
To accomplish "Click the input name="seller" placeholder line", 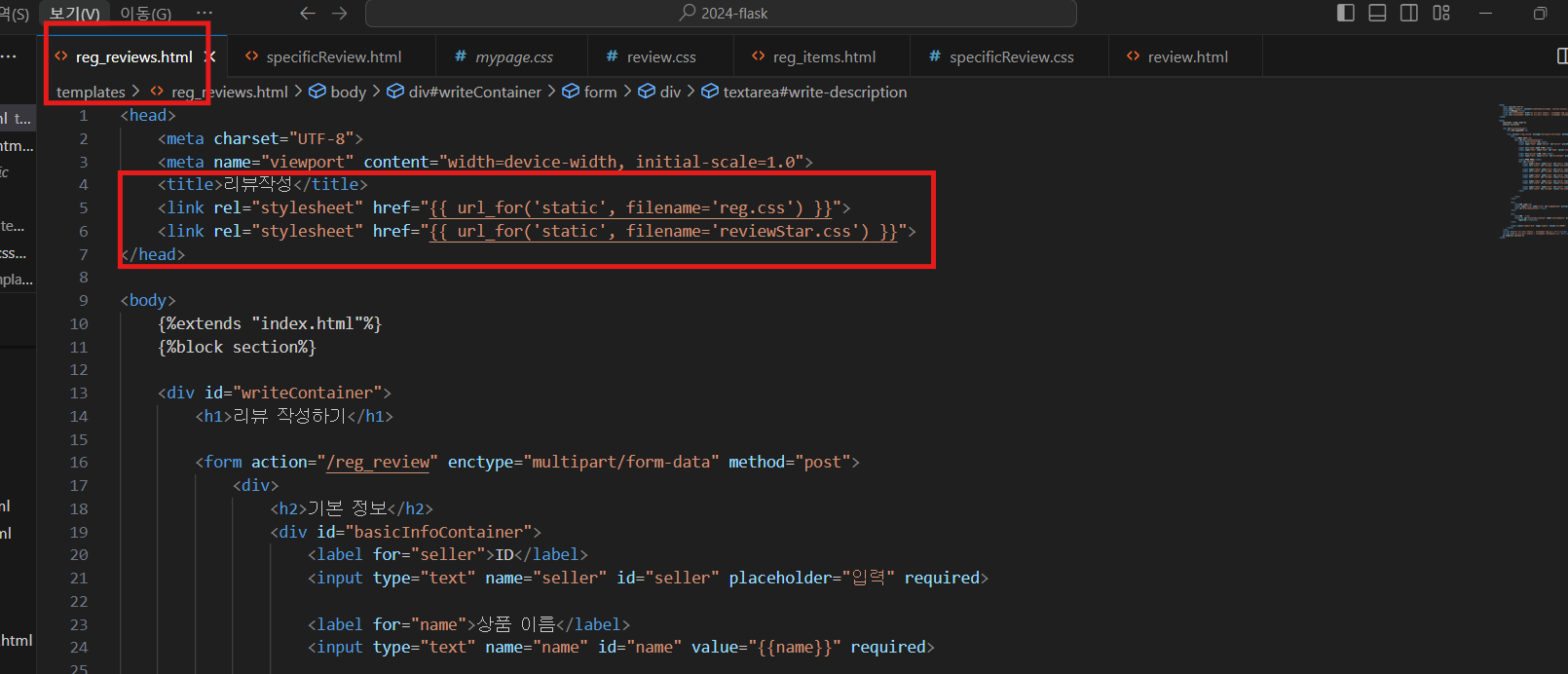I will (648, 579).
